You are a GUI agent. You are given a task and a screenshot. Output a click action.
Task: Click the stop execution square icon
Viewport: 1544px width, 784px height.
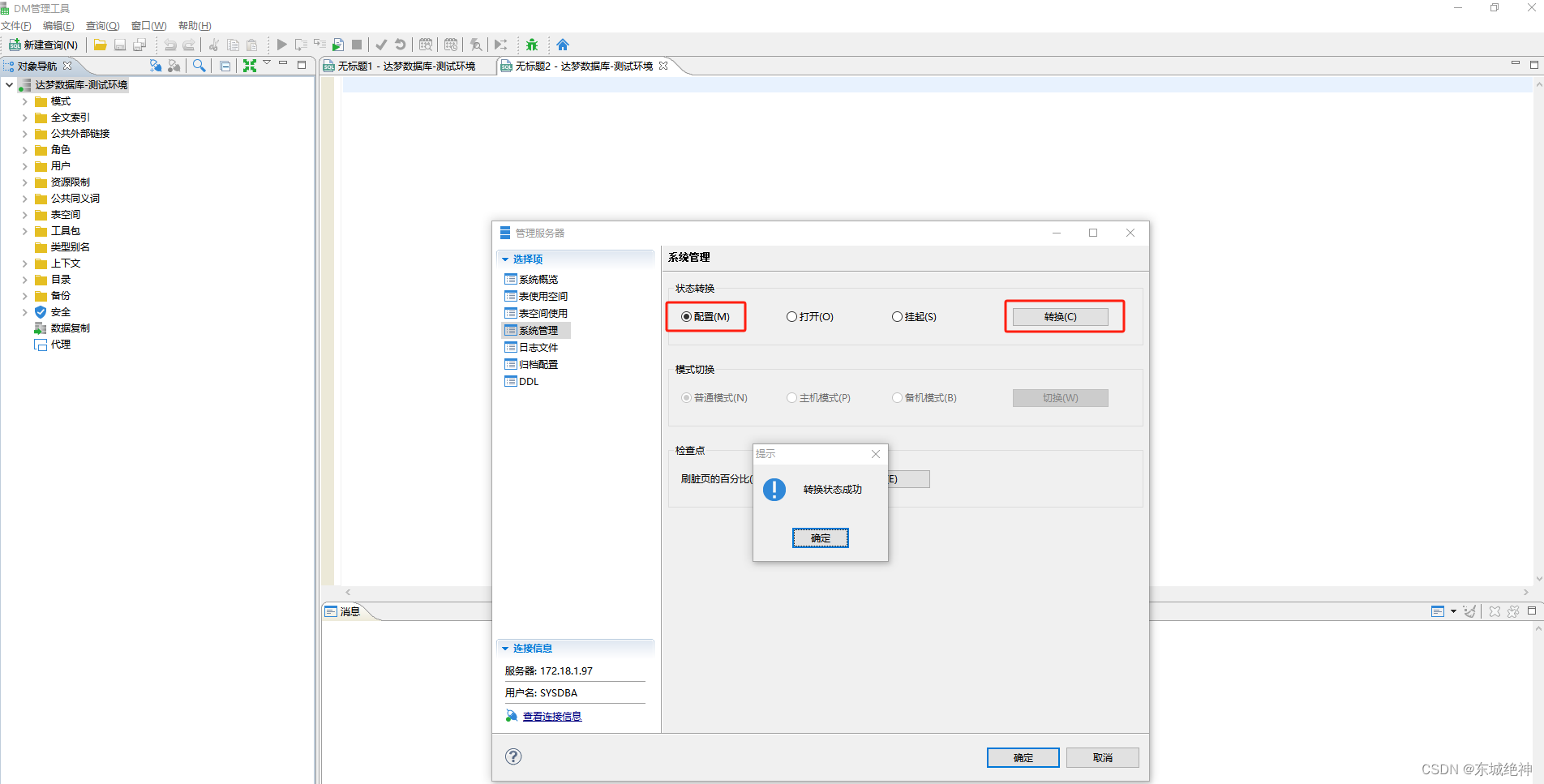pyautogui.click(x=357, y=45)
